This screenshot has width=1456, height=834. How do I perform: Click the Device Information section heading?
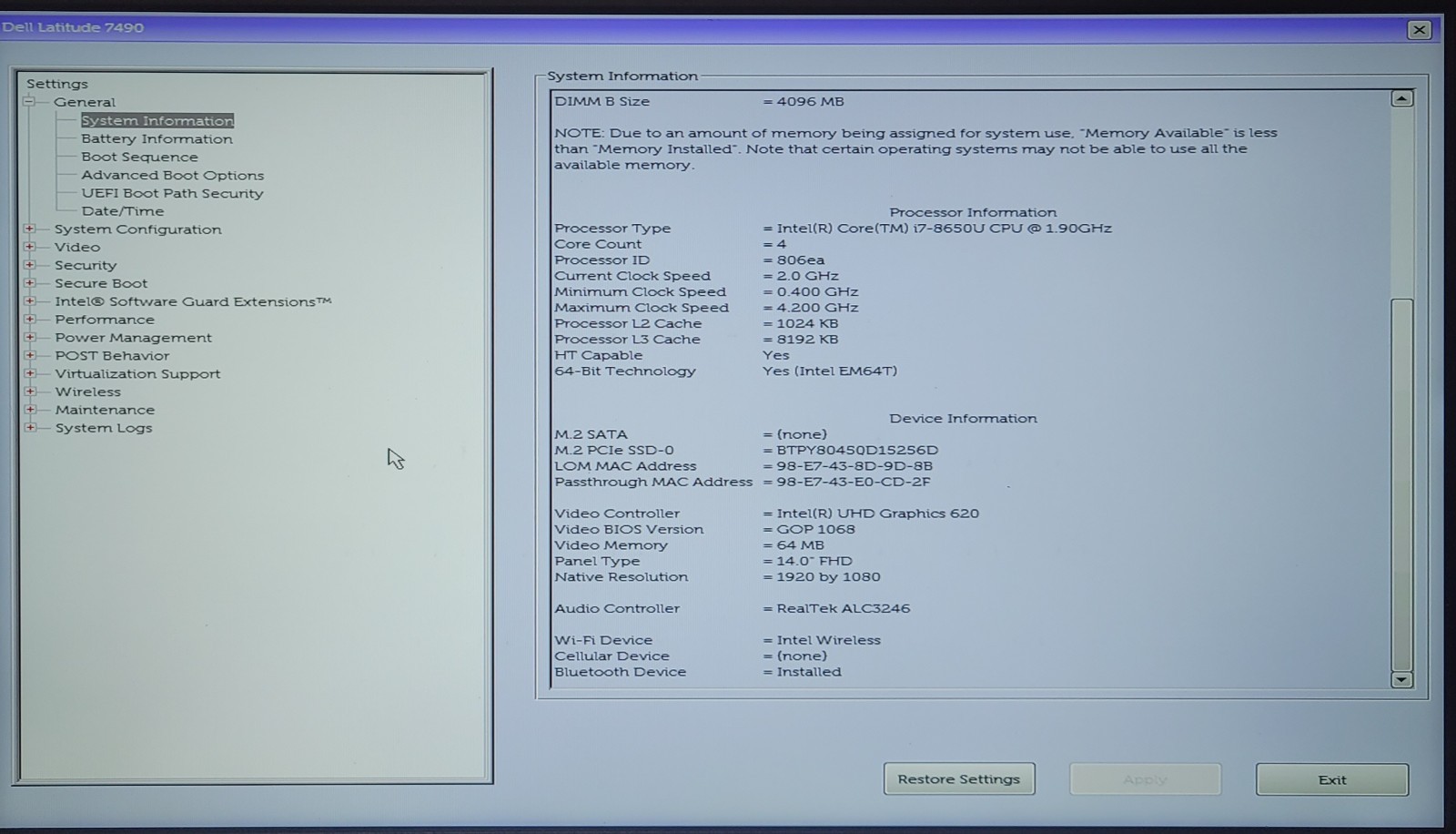[963, 419]
